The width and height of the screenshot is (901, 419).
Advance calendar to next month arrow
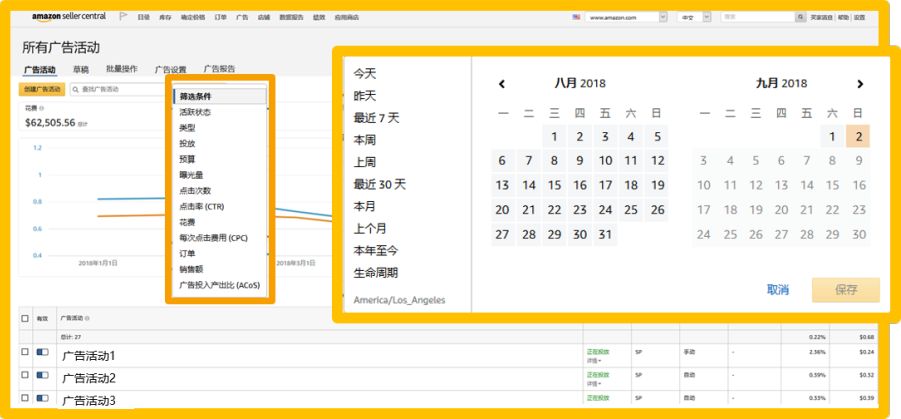[x=860, y=84]
